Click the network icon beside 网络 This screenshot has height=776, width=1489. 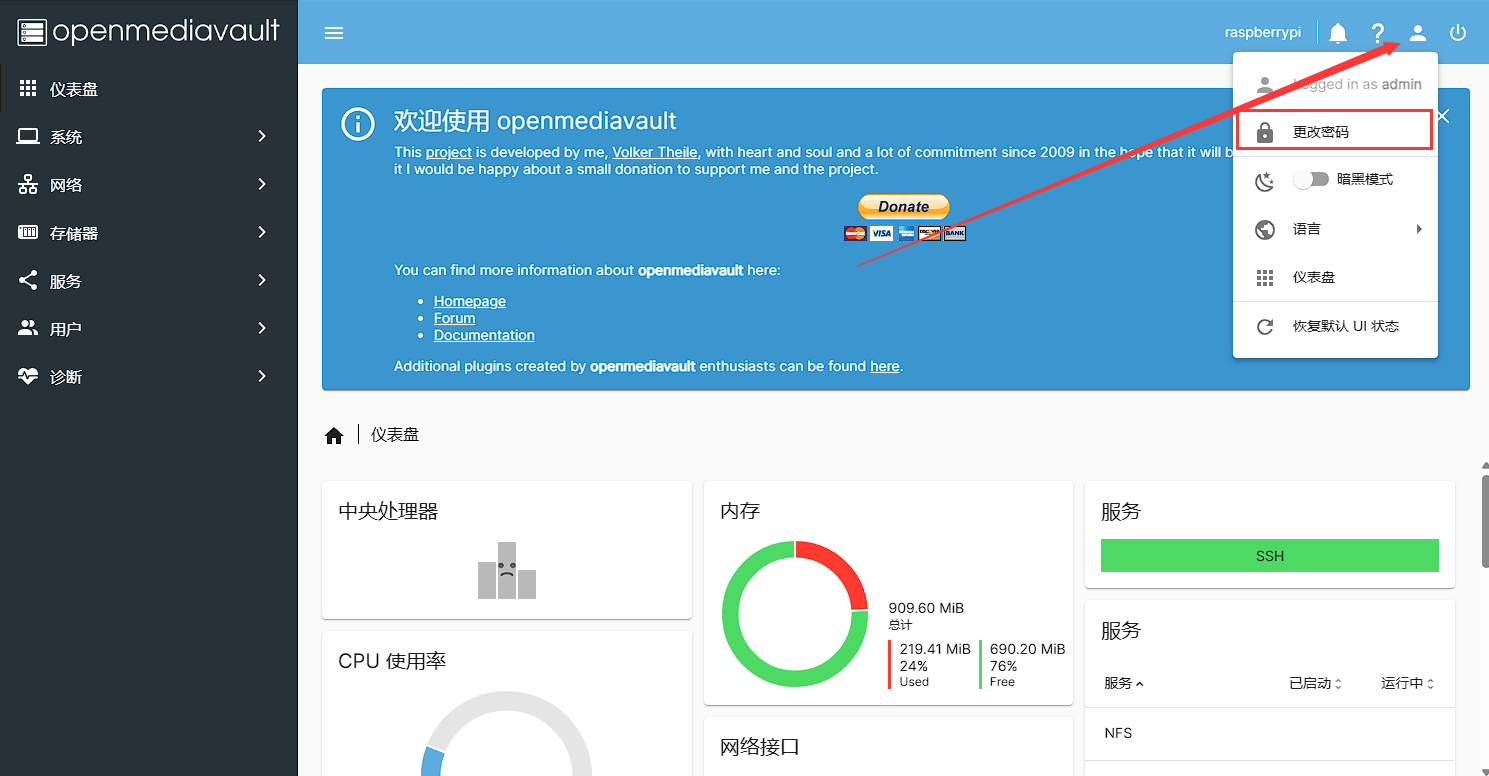point(28,185)
